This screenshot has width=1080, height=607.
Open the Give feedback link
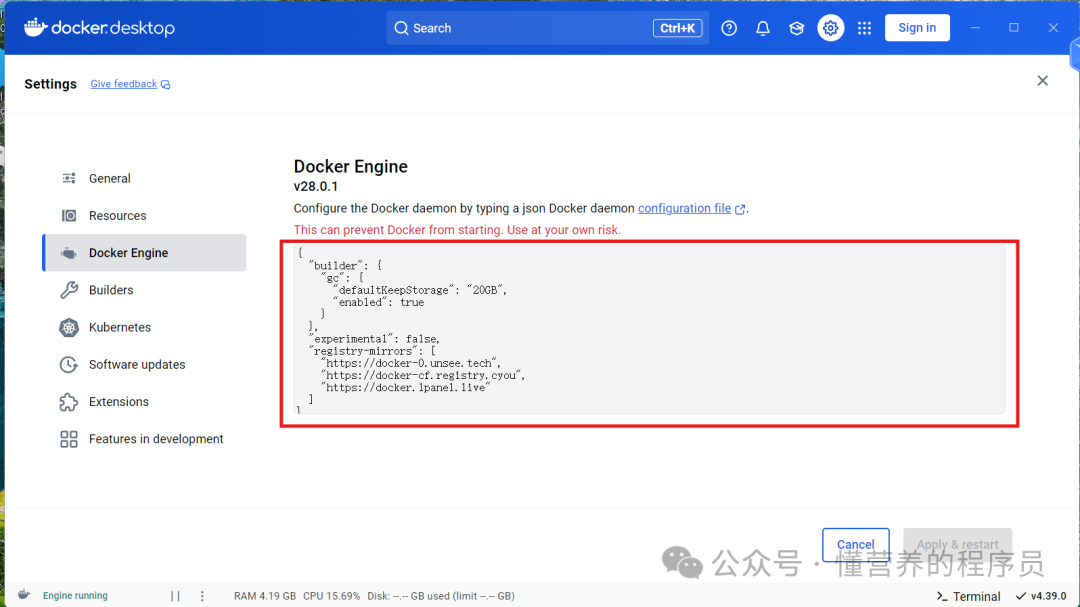(x=124, y=84)
